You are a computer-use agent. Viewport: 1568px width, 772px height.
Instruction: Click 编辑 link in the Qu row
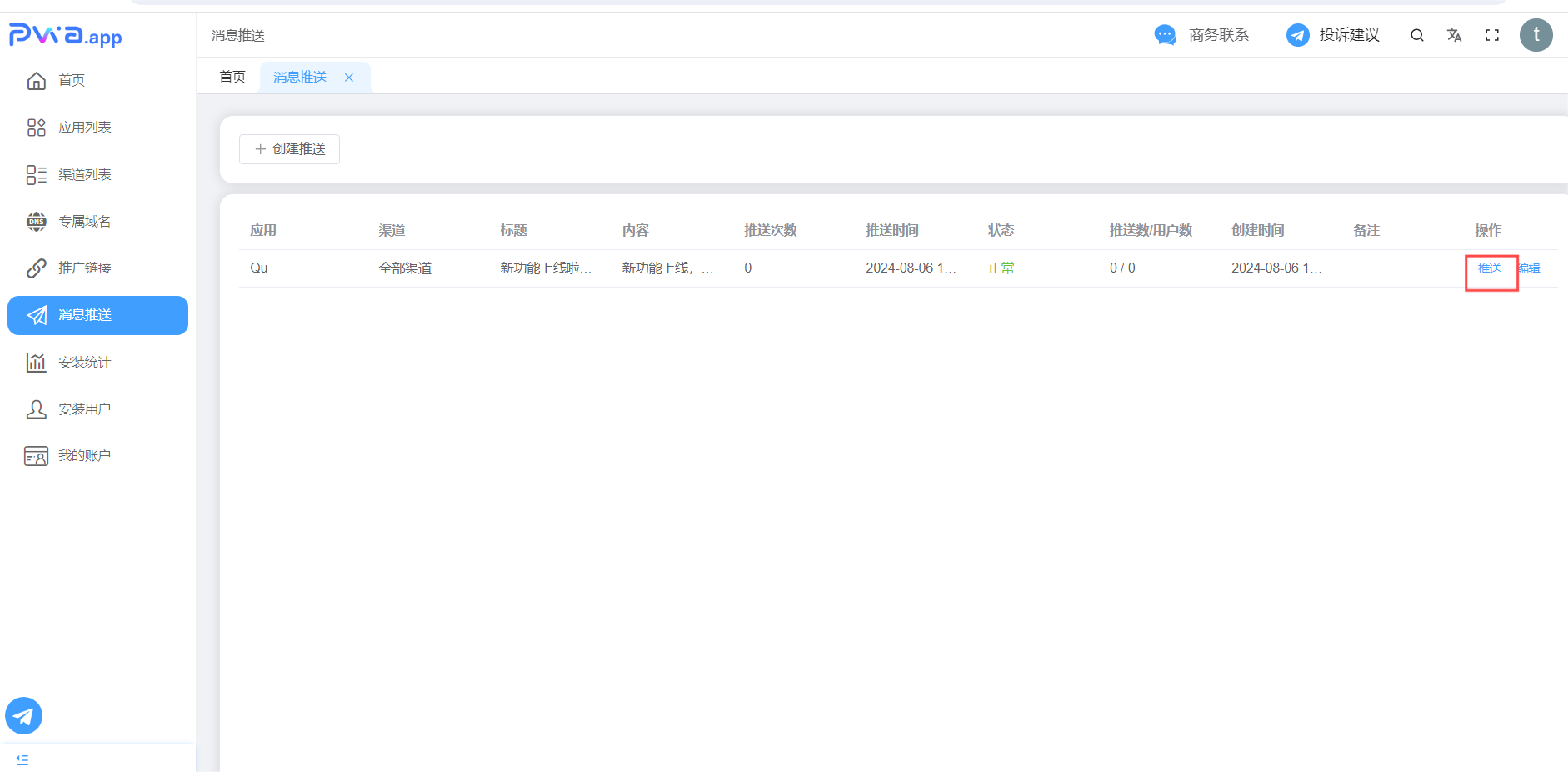[1530, 268]
